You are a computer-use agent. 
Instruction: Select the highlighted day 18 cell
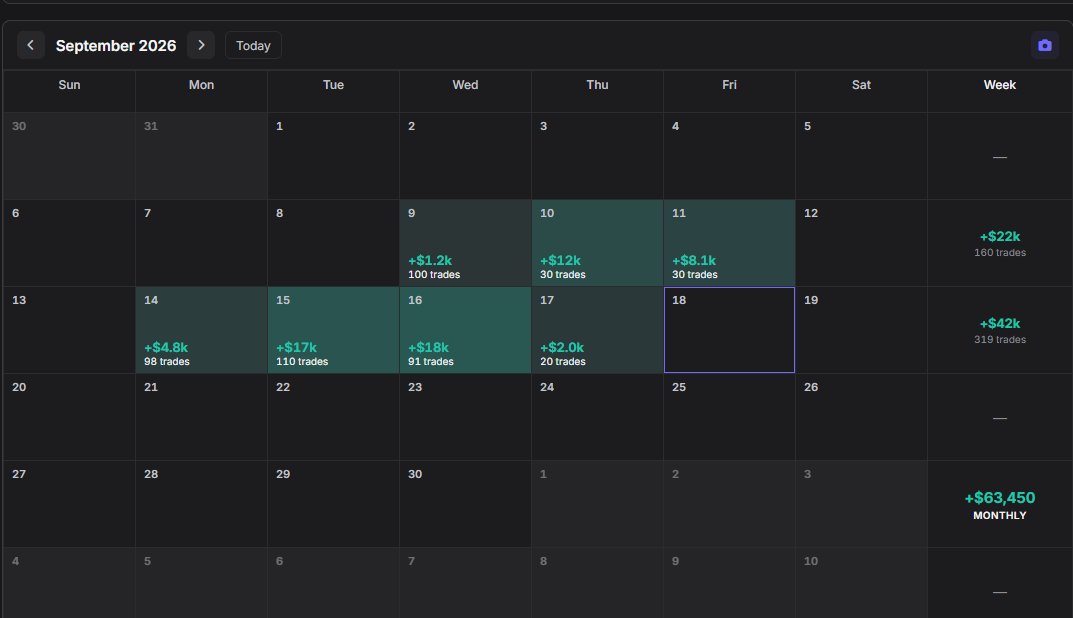tap(729, 330)
